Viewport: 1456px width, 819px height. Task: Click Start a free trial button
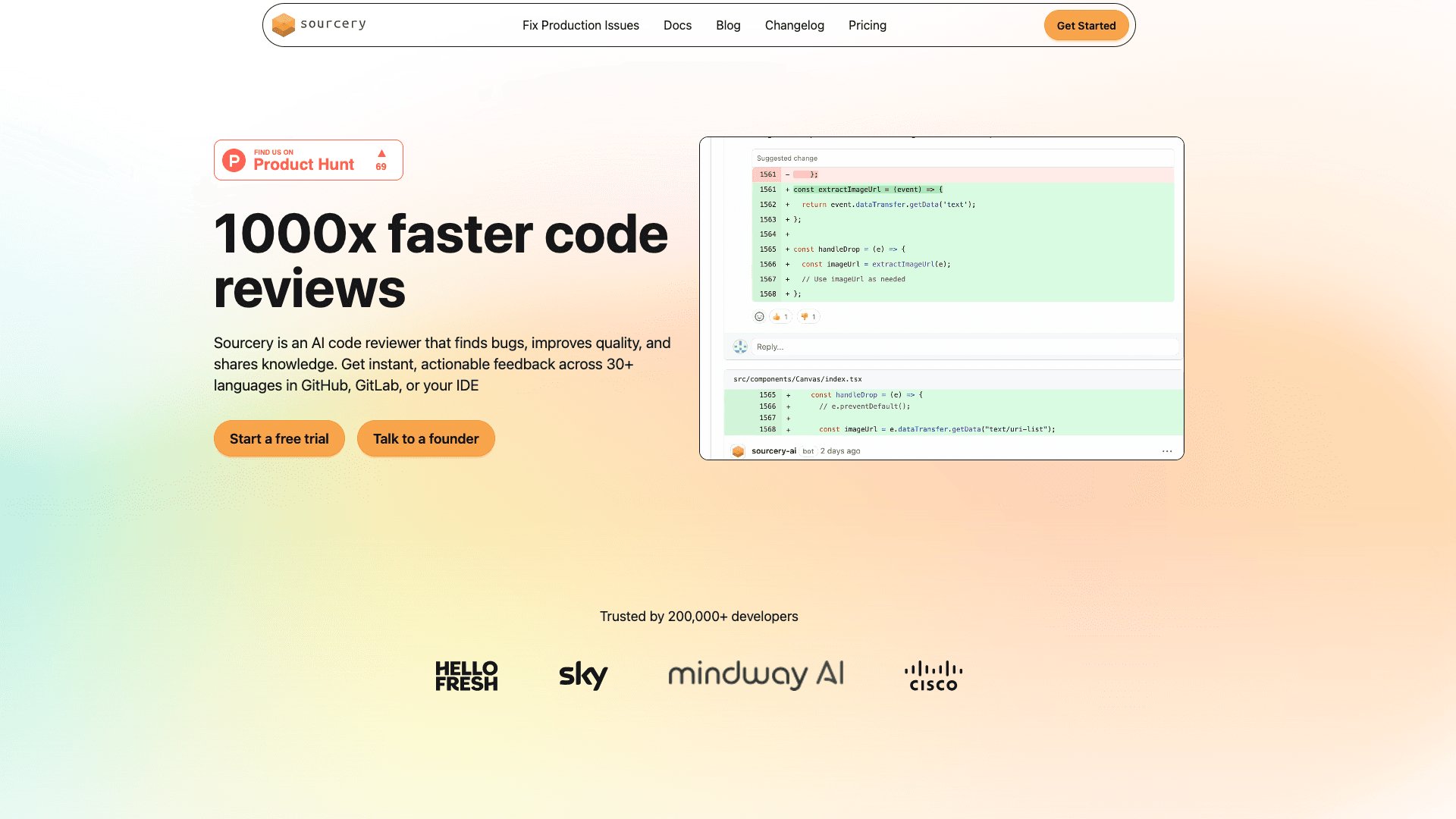(x=279, y=438)
